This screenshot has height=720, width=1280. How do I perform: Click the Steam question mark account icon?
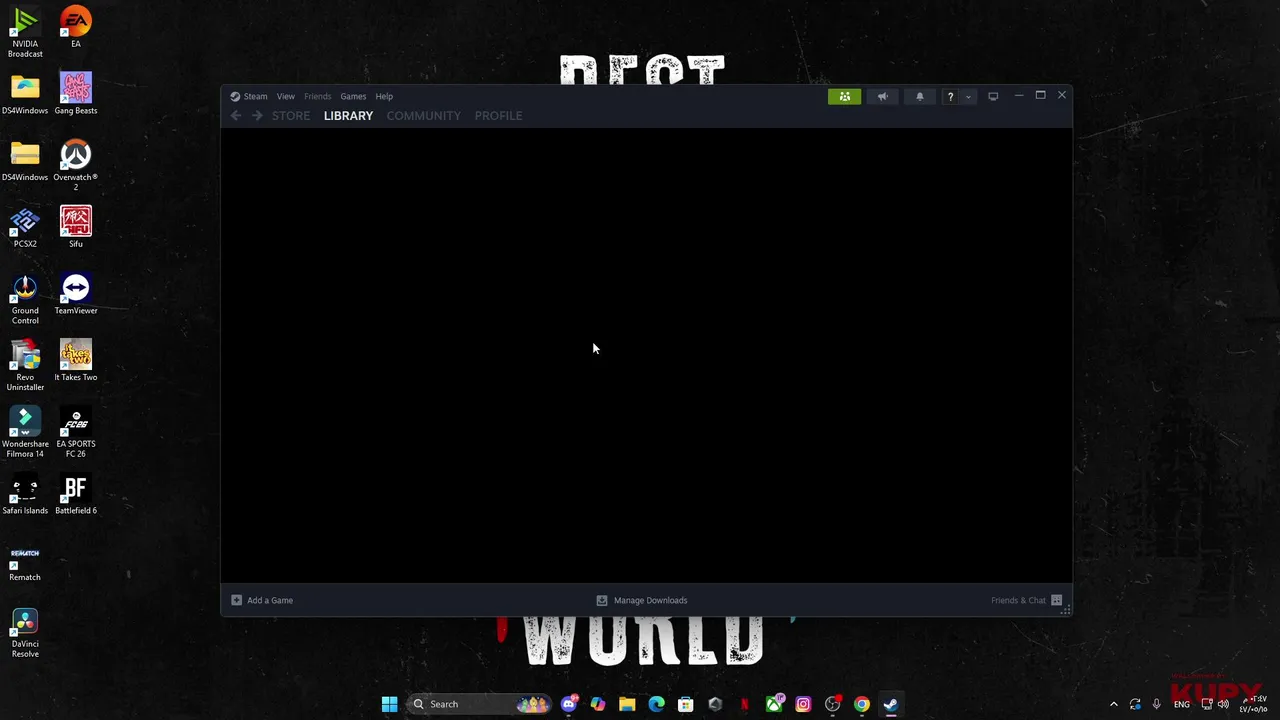tap(950, 96)
